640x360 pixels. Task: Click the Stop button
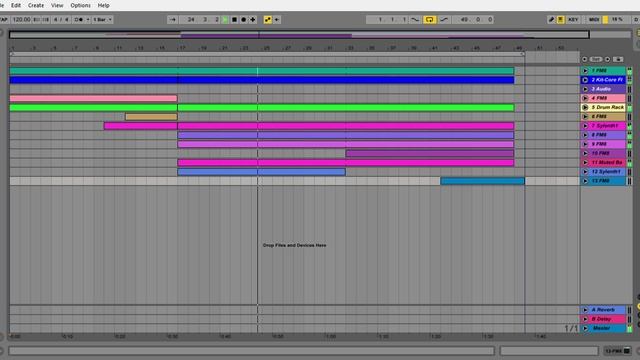(234, 20)
